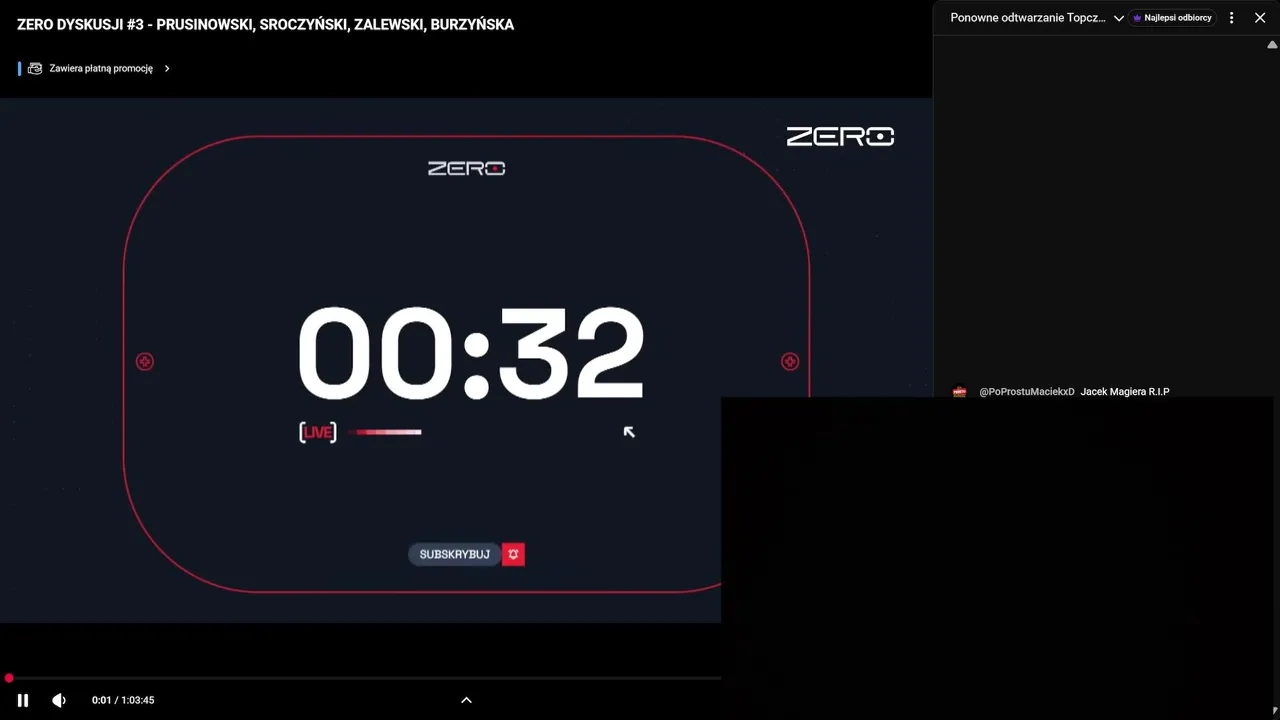
Task: Open the chat three-dot options menu
Action: pyautogui.click(x=1232, y=18)
